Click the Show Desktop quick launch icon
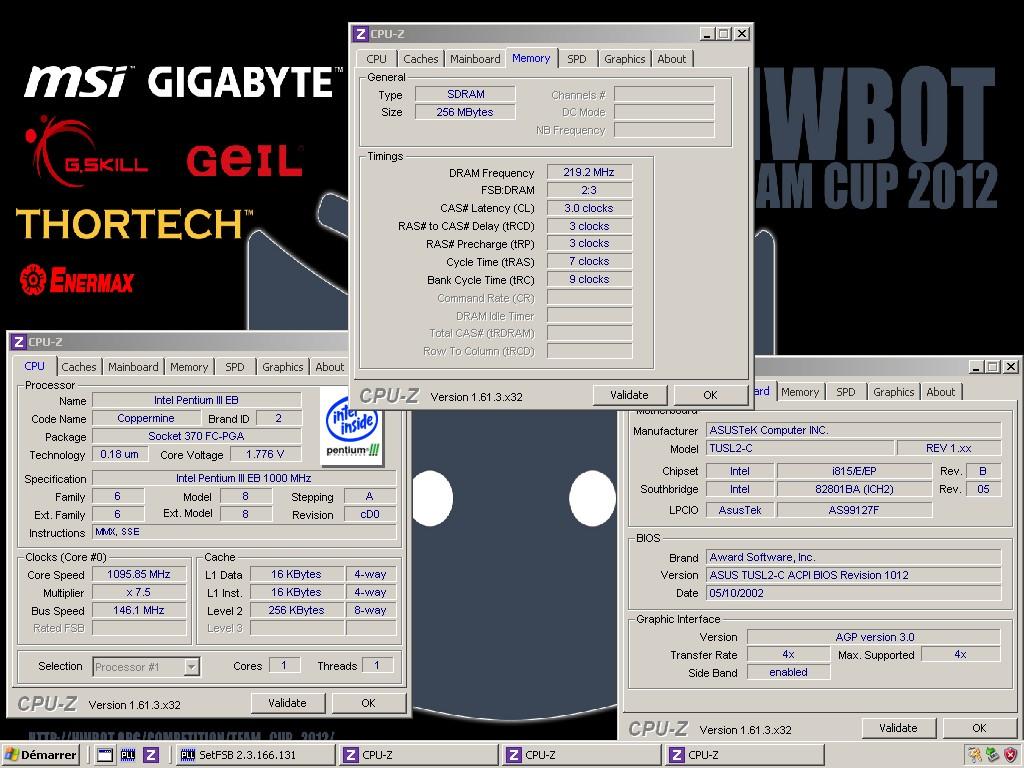1024x768 pixels. click(104, 755)
